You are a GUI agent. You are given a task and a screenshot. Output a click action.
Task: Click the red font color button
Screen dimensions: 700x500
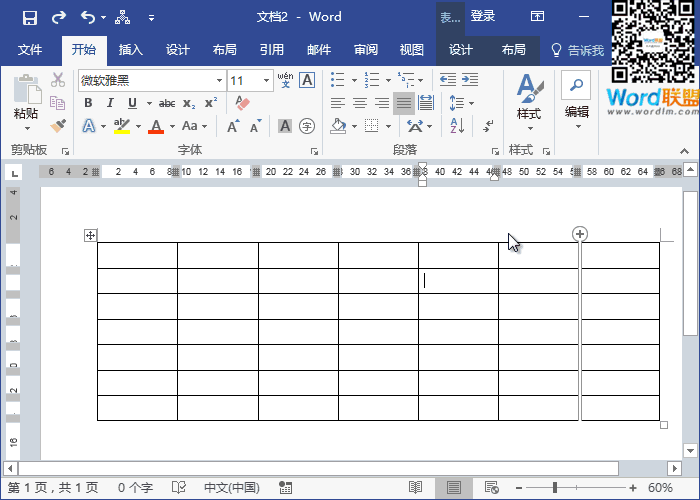click(156, 126)
